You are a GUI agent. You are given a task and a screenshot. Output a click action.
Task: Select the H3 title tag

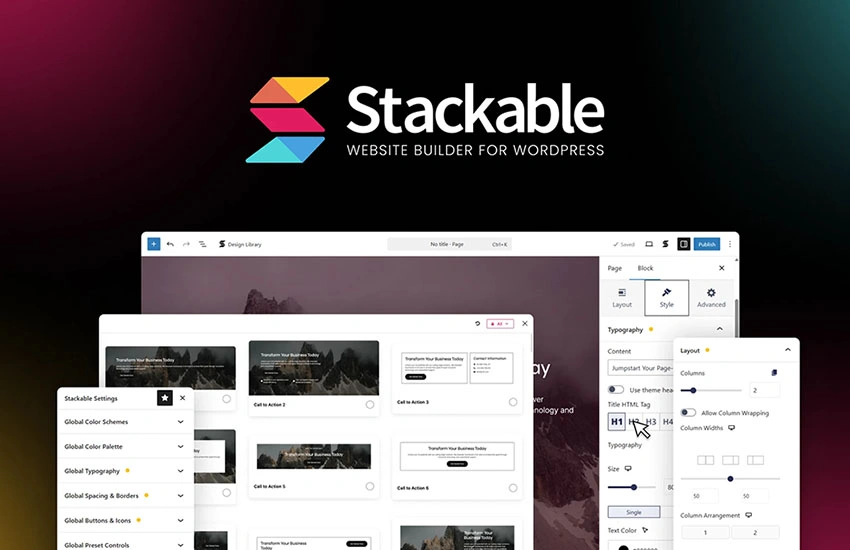point(651,422)
